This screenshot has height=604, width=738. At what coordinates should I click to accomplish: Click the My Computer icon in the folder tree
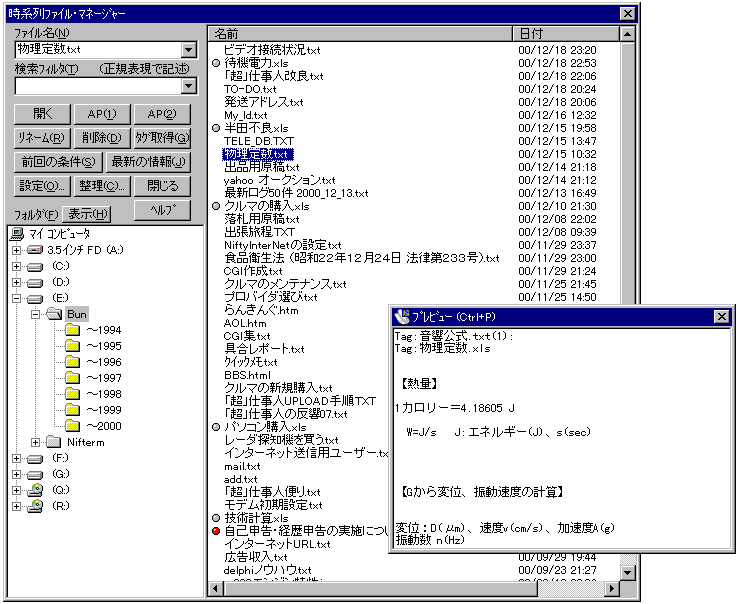[x=17, y=234]
